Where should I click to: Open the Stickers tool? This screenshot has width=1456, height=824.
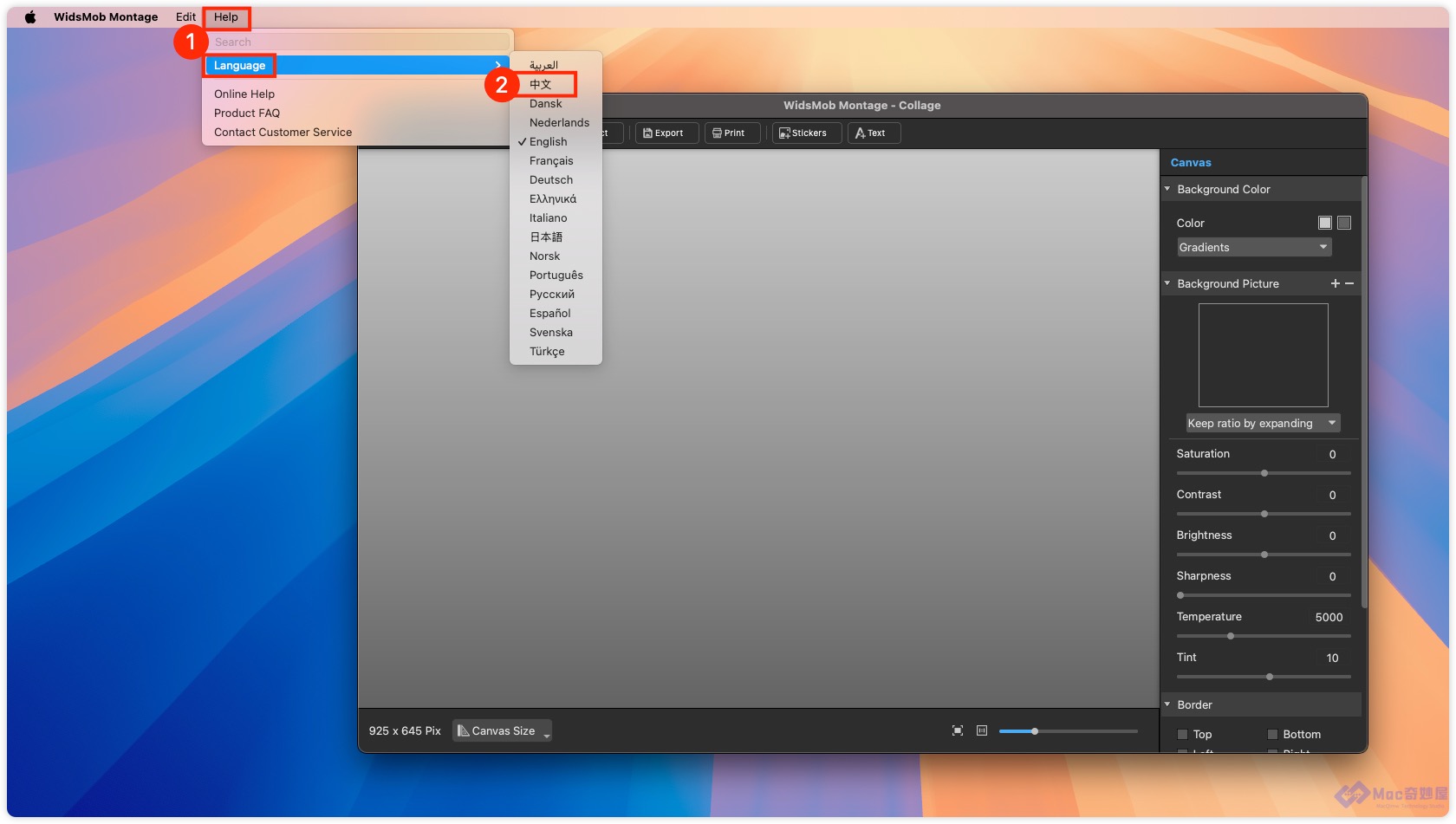tap(806, 133)
